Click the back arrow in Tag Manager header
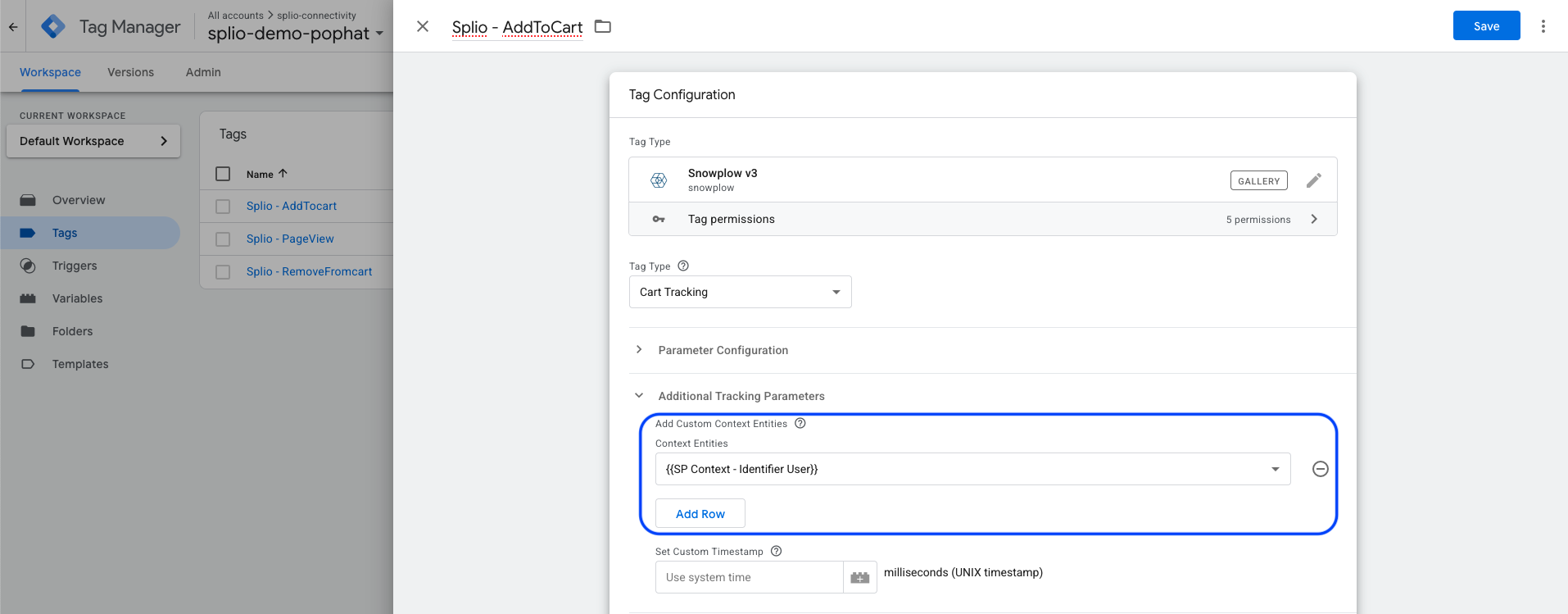The image size is (1568, 614). [x=13, y=27]
